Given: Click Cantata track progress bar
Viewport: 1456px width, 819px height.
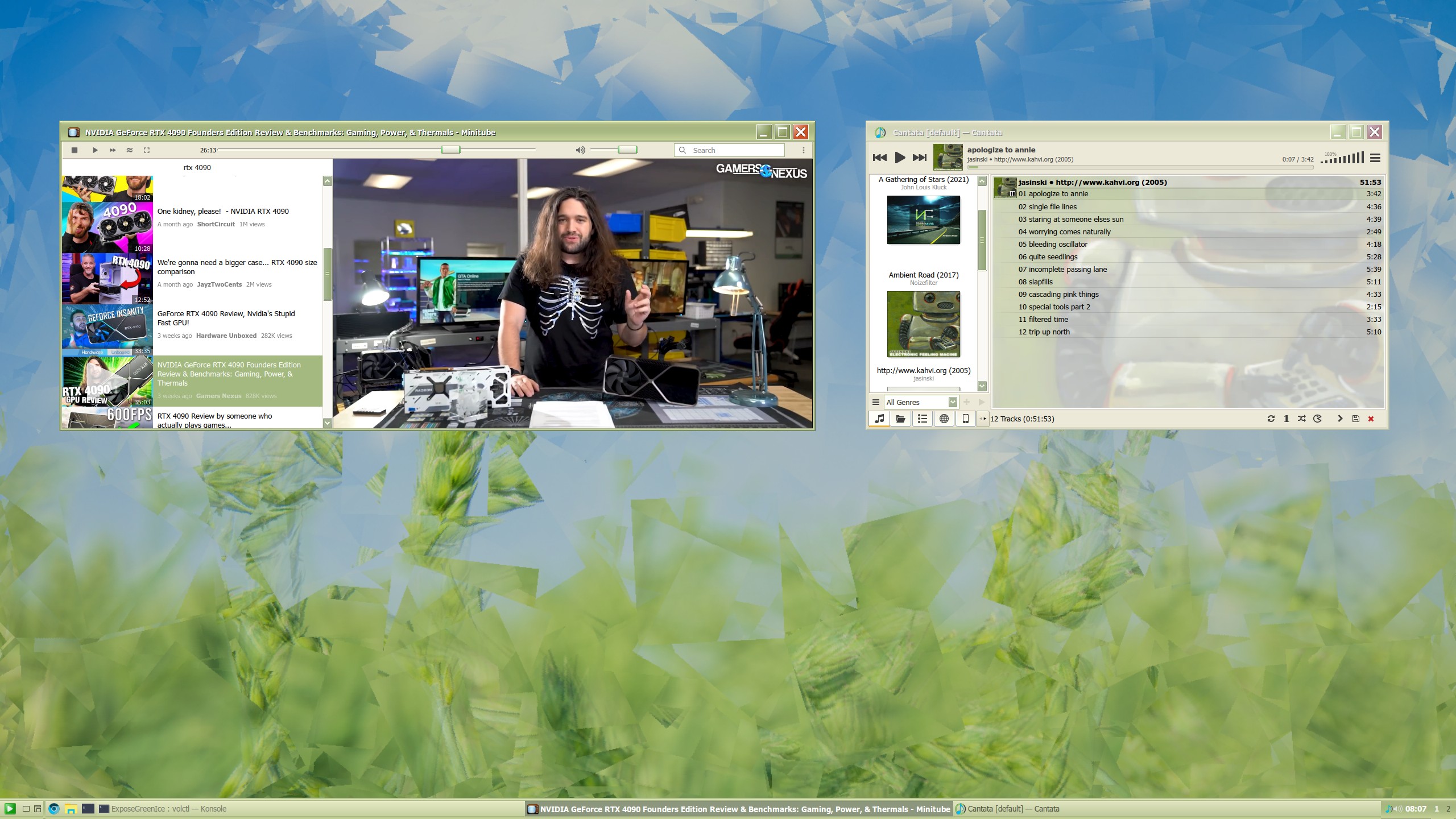Looking at the screenshot, I should 1140,167.
